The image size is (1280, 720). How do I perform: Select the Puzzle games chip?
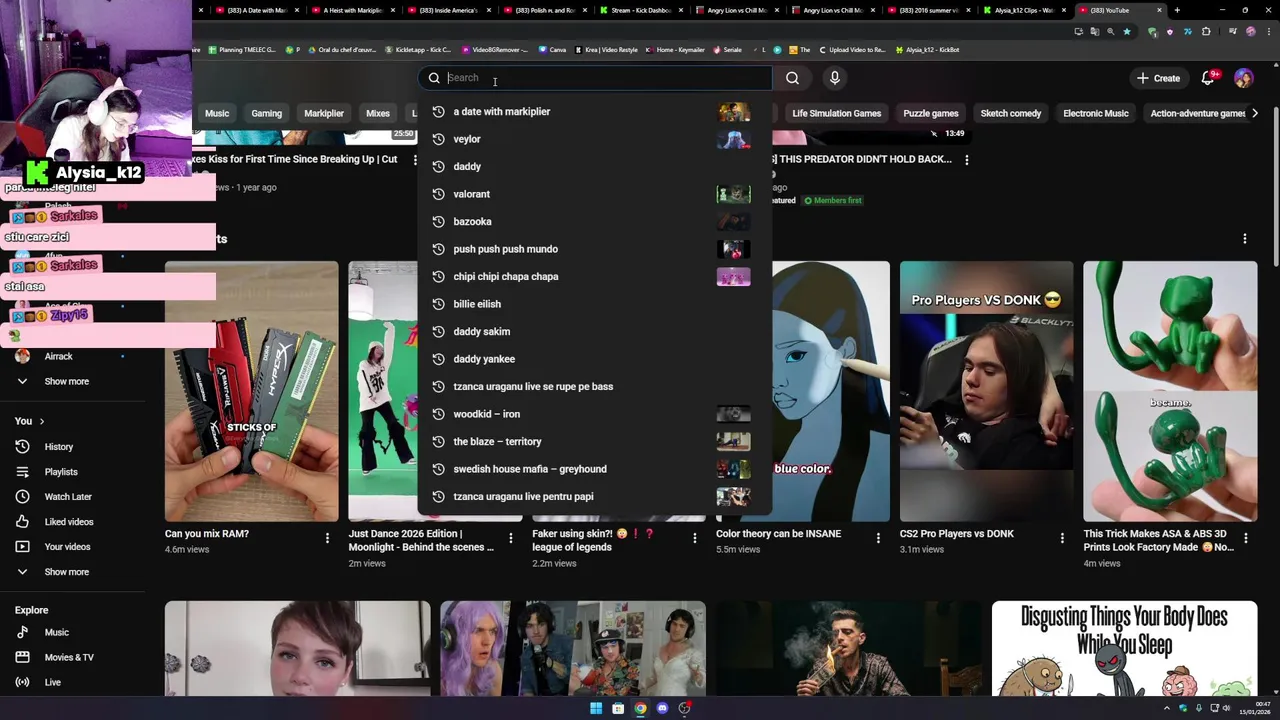pyautogui.click(x=930, y=113)
